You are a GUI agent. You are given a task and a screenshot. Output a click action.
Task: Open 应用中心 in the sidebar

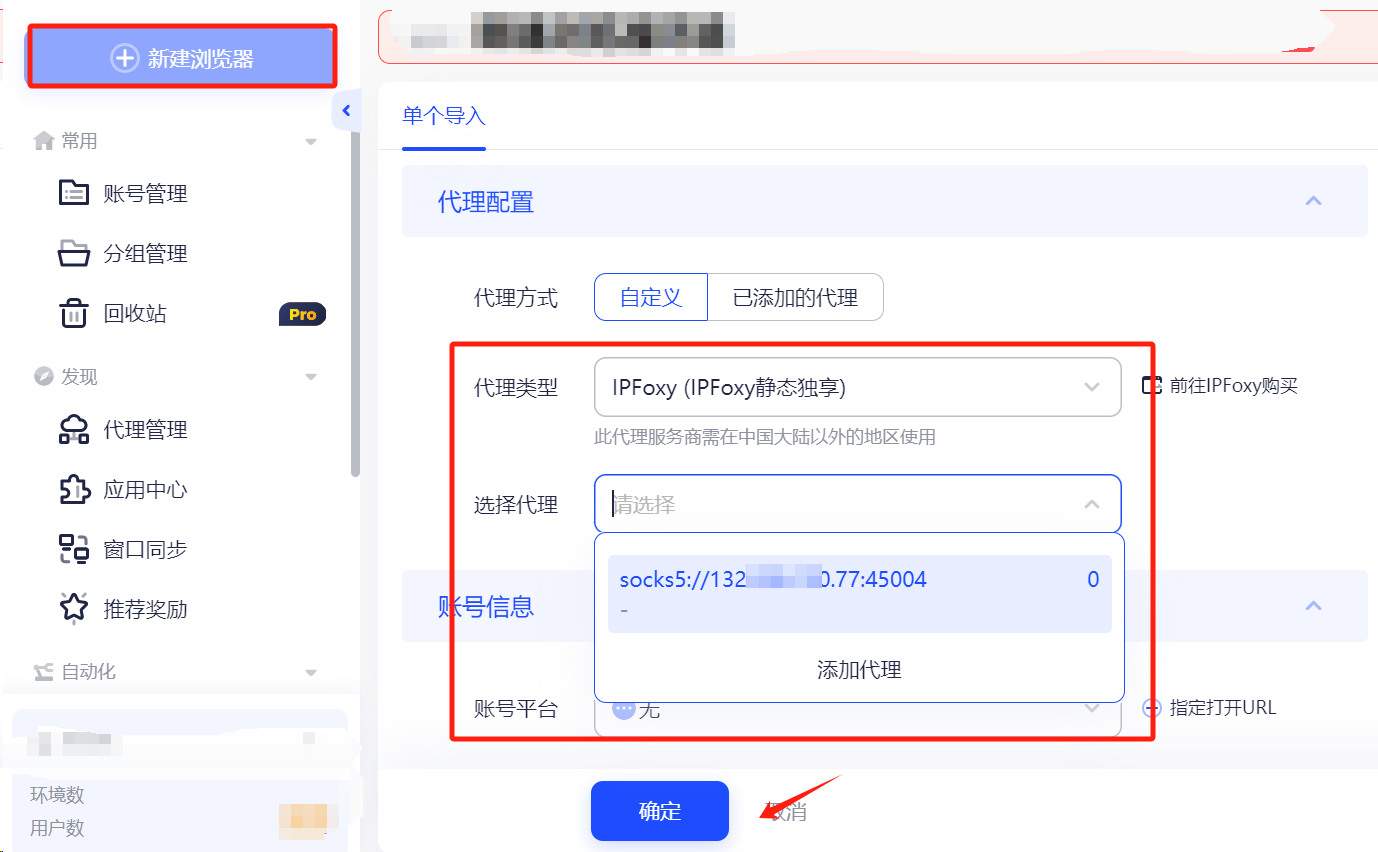(124, 490)
